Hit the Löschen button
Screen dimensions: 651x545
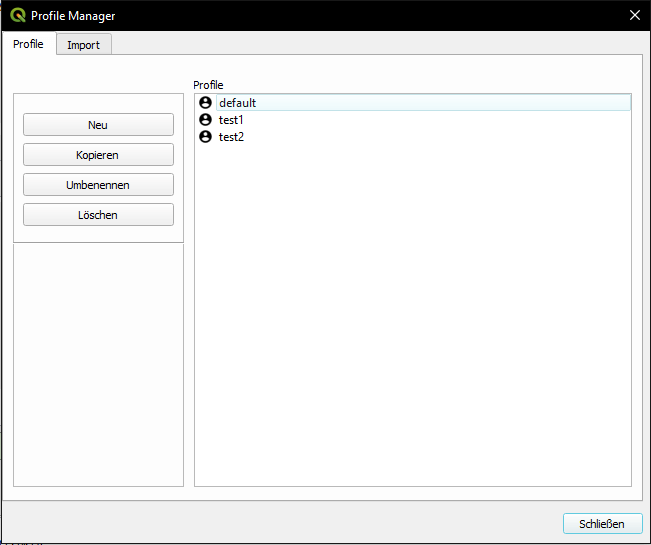pyautogui.click(x=98, y=215)
